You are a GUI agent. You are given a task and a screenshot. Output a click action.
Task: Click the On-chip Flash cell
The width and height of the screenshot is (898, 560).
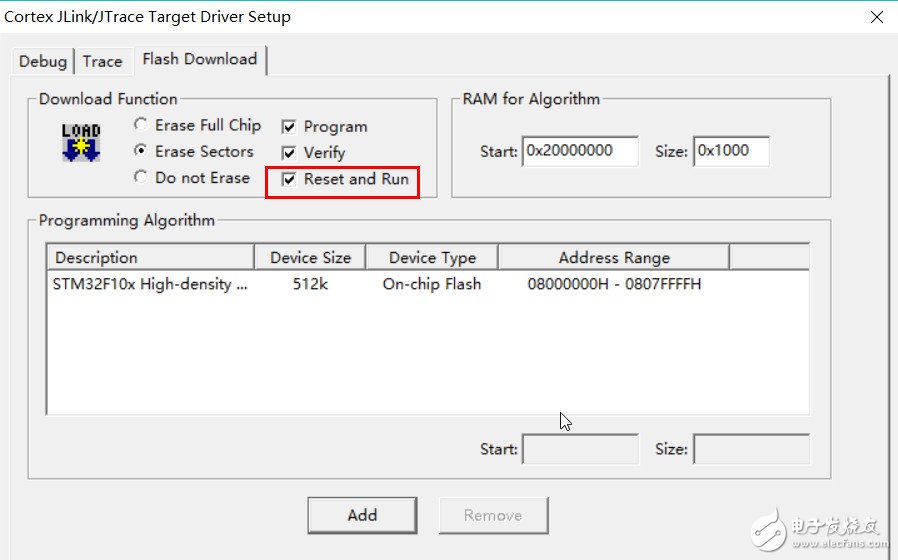[x=432, y=284]
